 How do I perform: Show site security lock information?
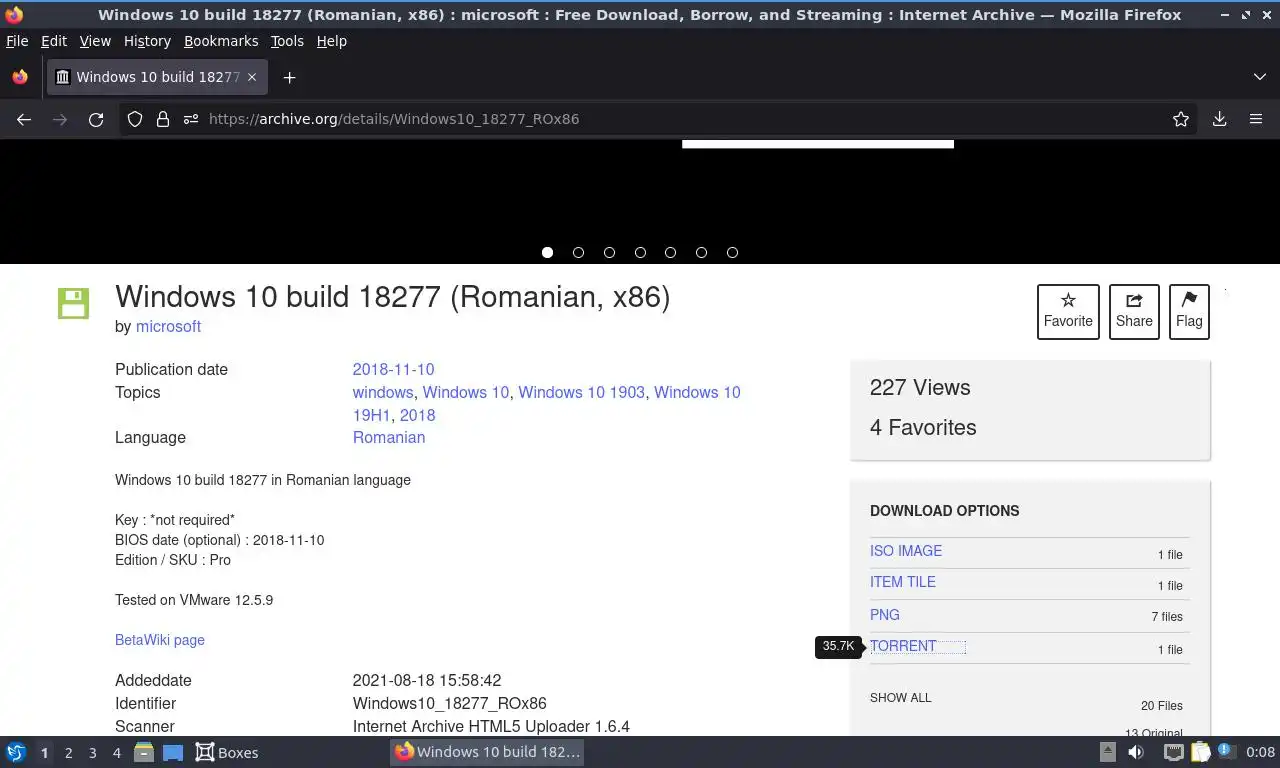tap(163, 119)
